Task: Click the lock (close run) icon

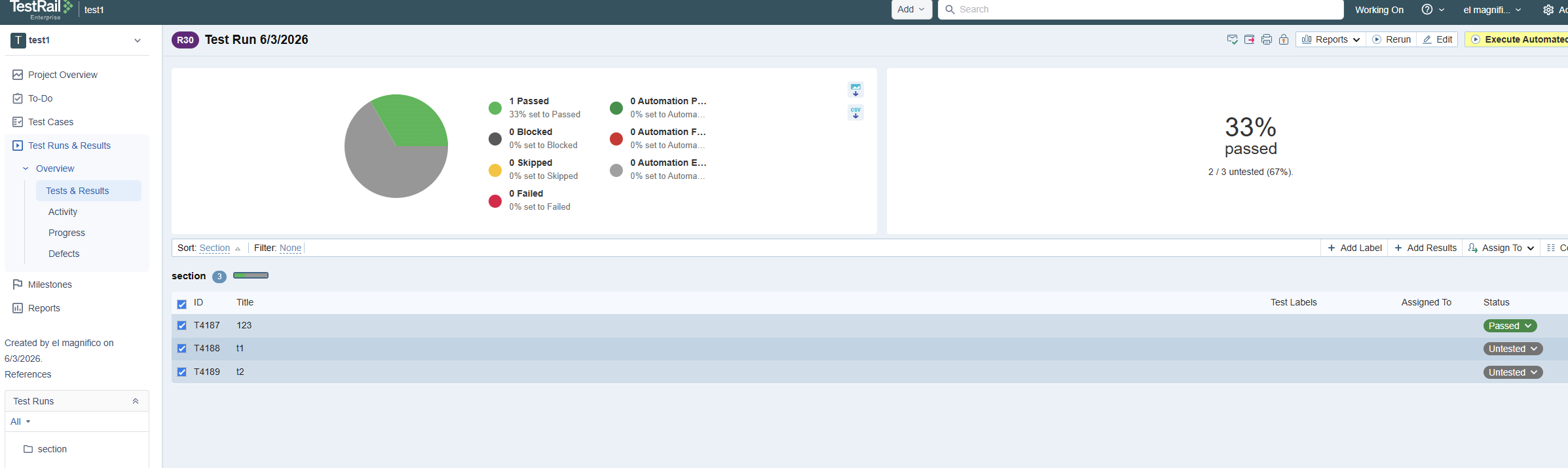Action: point(1284,39)
